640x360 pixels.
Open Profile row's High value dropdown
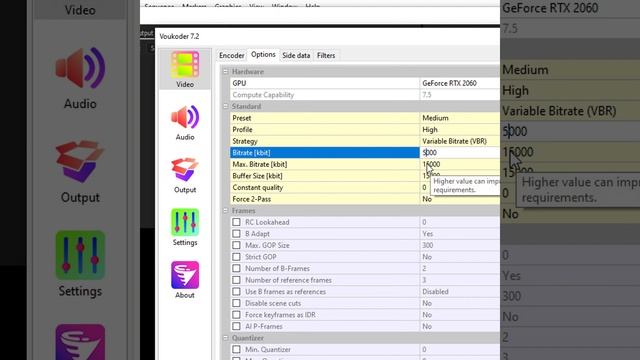460,129
